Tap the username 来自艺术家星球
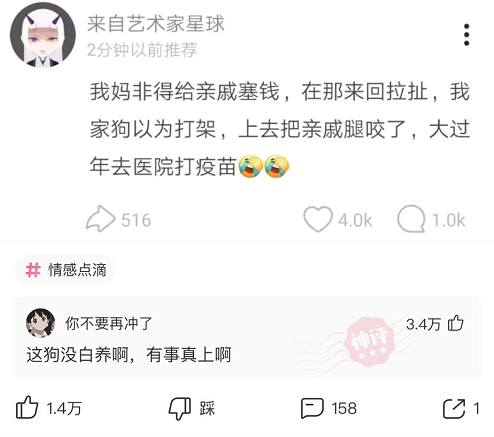 (155, 24)
